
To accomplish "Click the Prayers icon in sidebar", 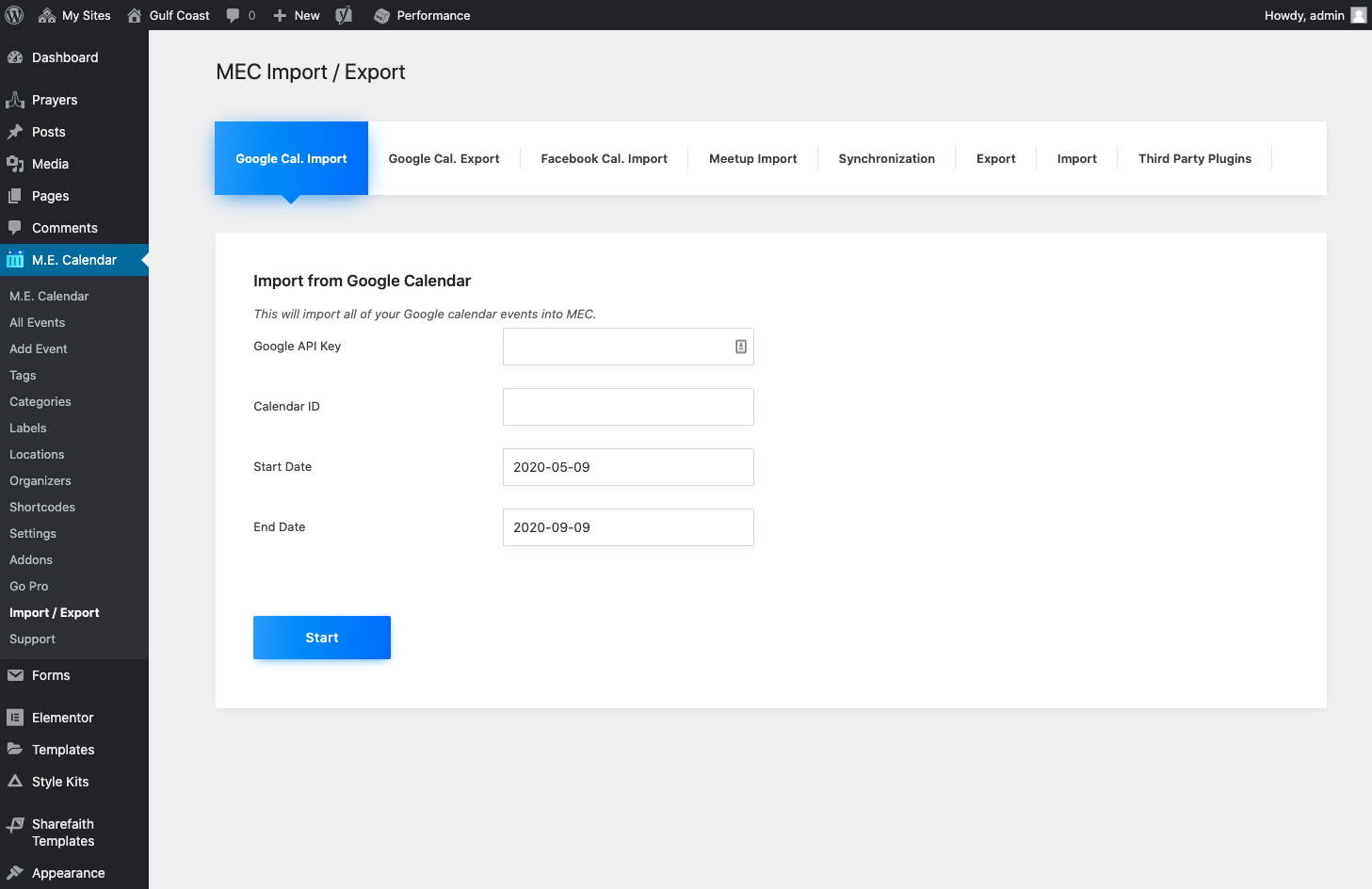I will 15,100.
